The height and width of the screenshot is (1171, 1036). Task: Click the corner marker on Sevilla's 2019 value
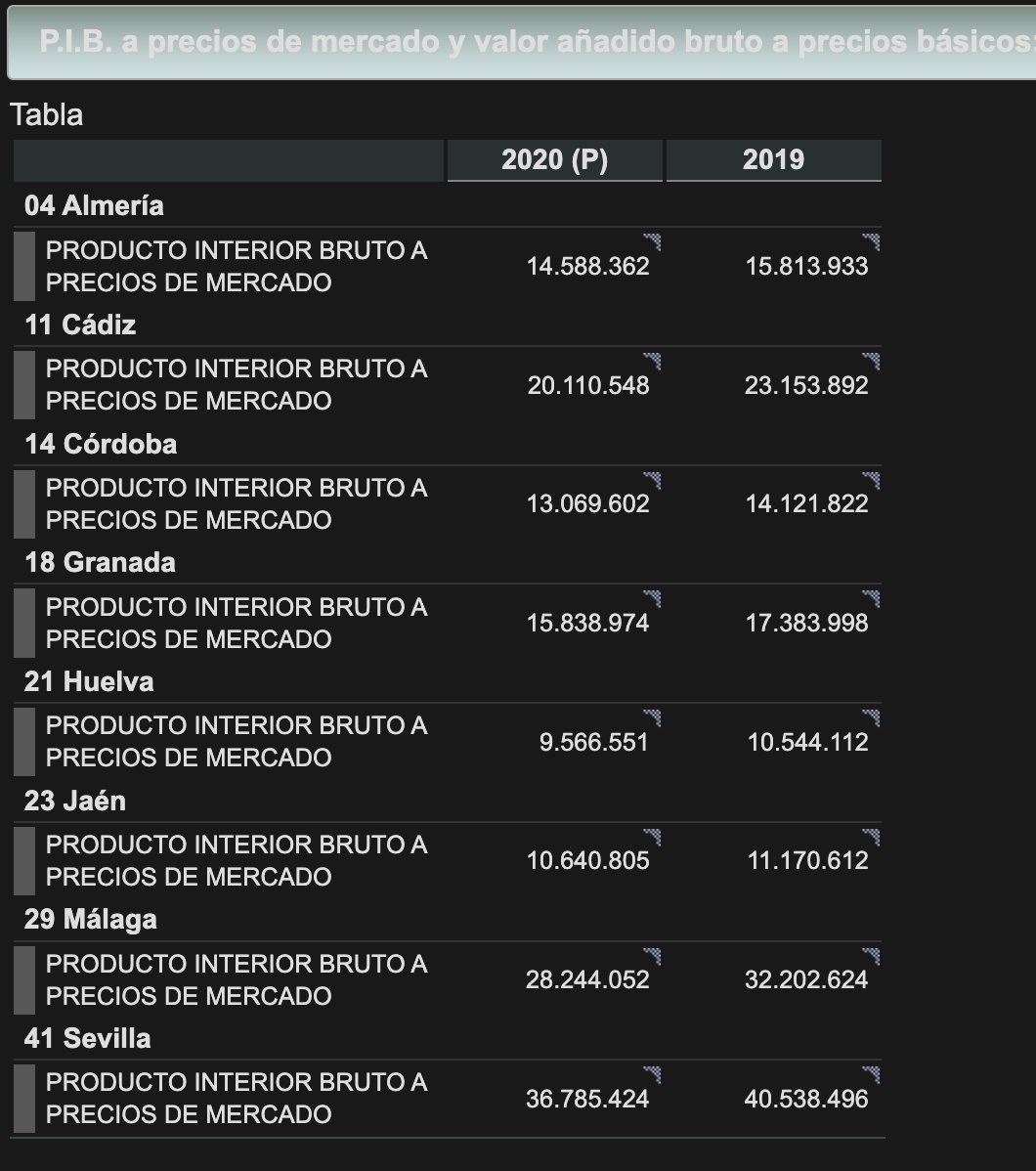point(871,1074)
